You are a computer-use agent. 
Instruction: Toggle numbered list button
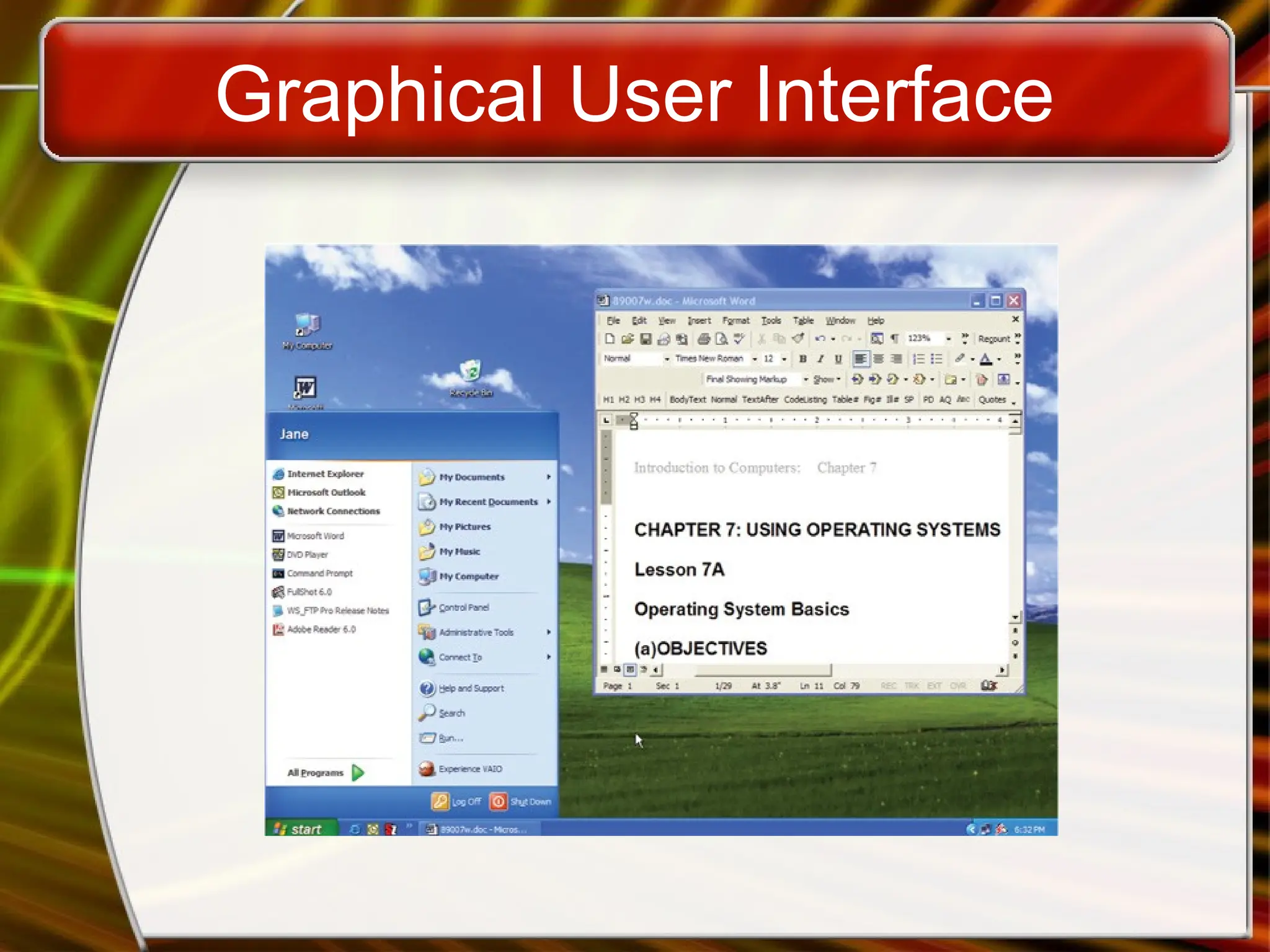tap(919, 359)
